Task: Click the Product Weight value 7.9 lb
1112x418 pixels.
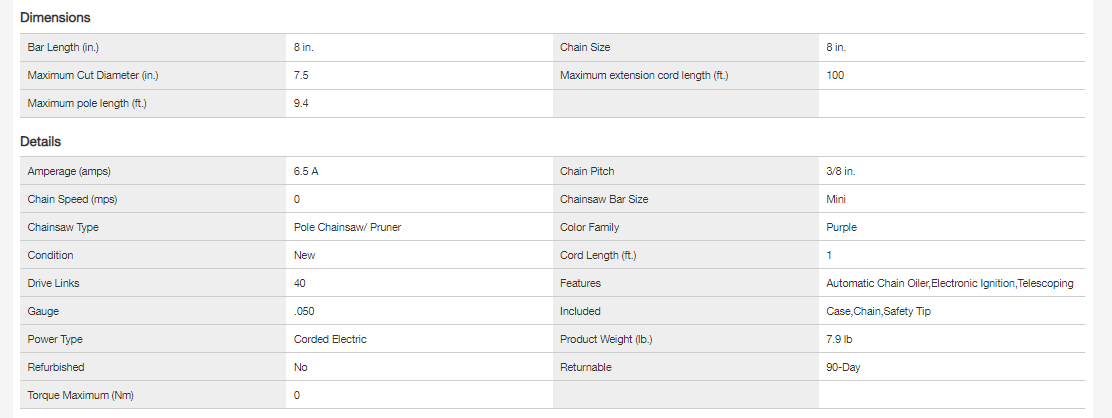Action: [x=842, y=340]
